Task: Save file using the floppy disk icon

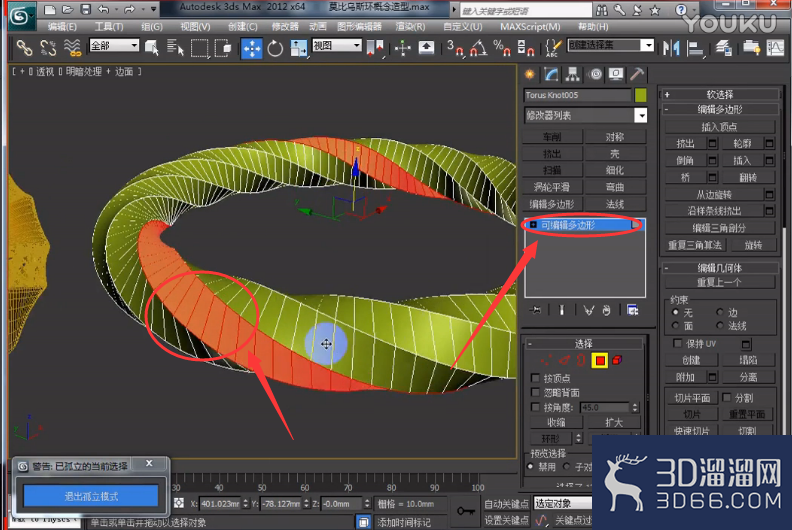Action: [86, 9]
